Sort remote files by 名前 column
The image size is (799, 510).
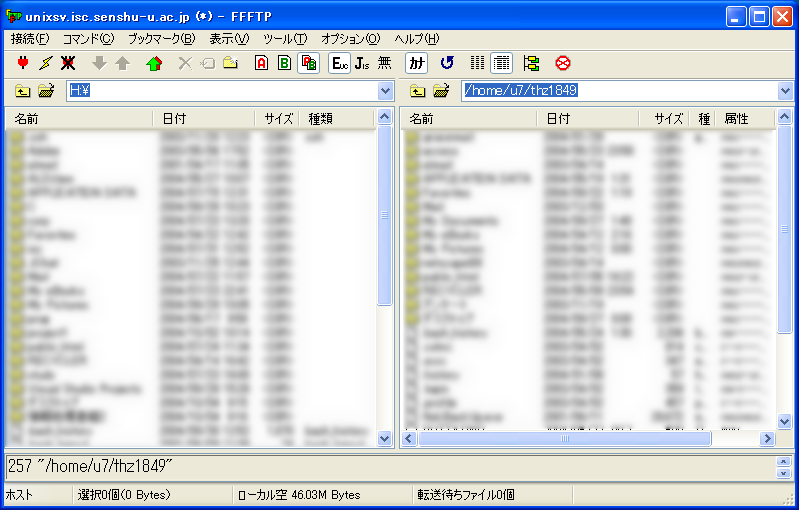pos(469,119)
